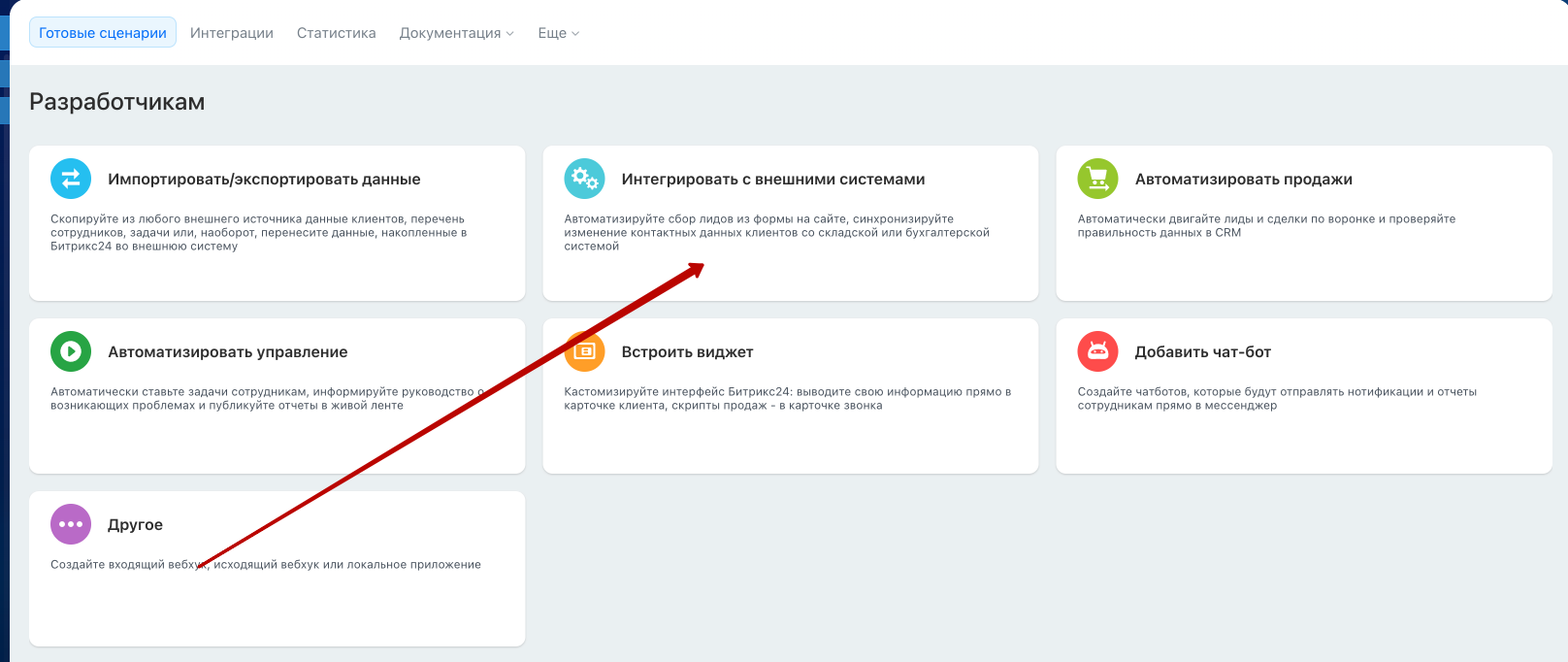Click the green play circle icon
Screen dimensions: 1568x662
pyautogui.click(x=71, y=351)
